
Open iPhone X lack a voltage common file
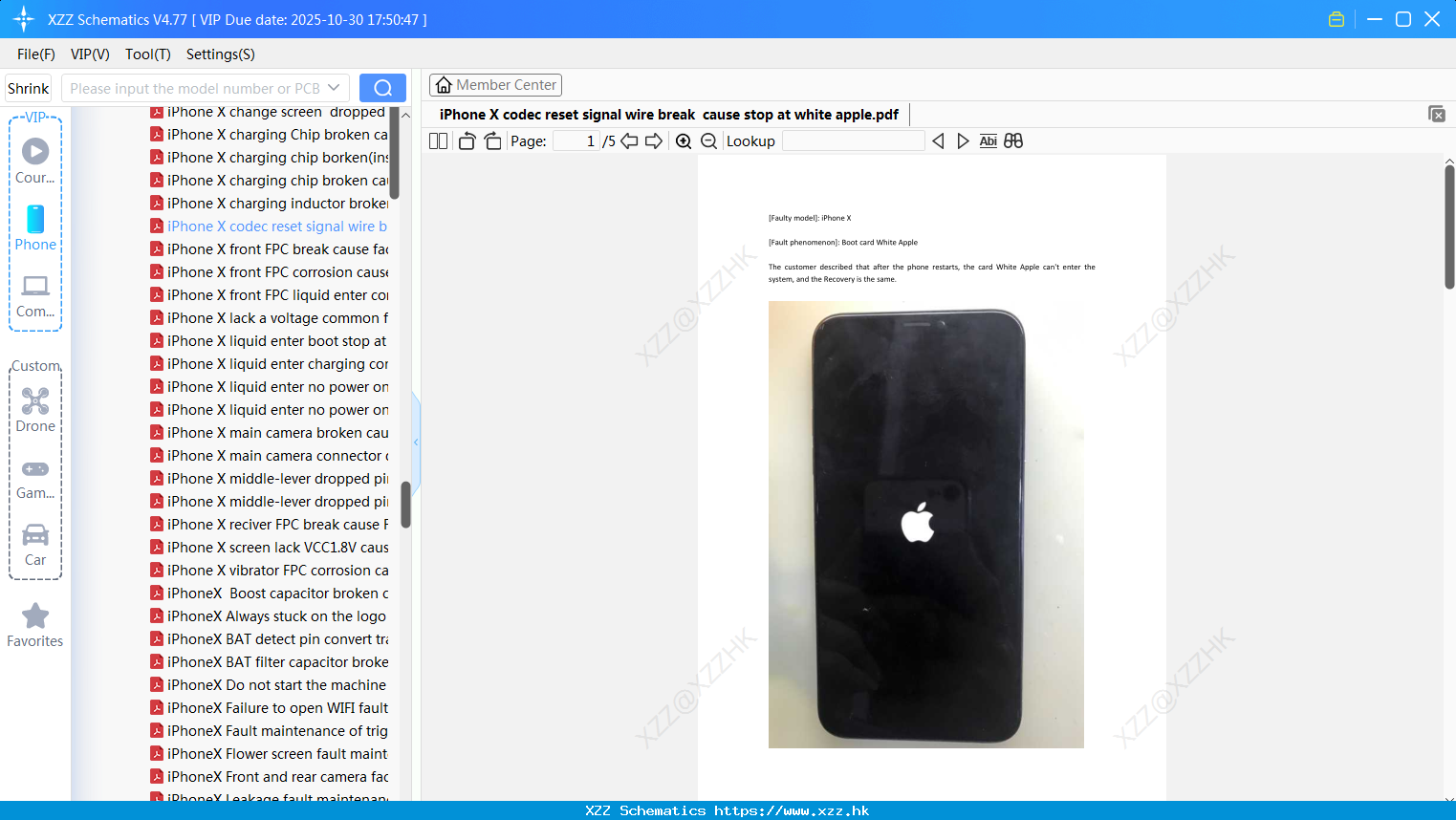269,318
